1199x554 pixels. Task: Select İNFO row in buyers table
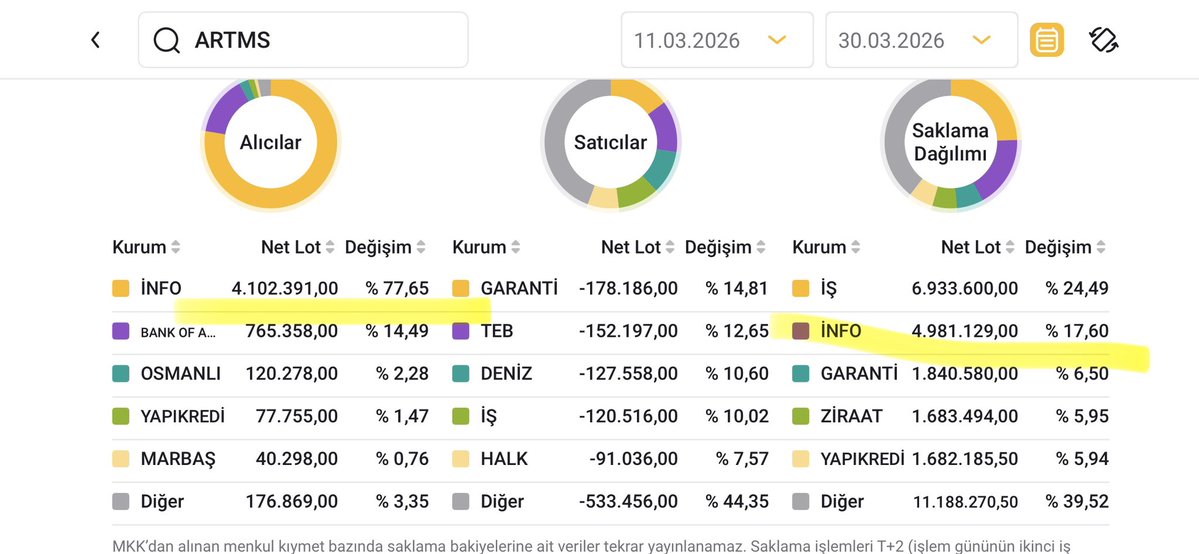[271, 288]
